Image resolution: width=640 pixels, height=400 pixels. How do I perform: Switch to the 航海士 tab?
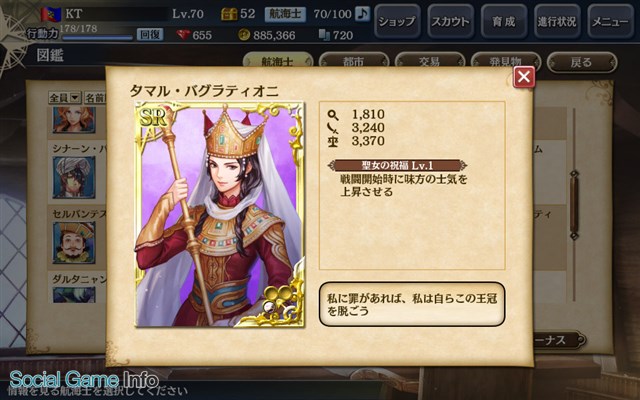point(278,60)
